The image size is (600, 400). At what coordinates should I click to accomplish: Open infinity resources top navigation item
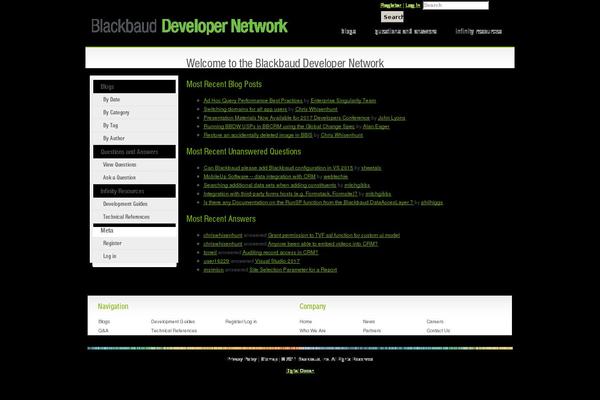[479, 31]
